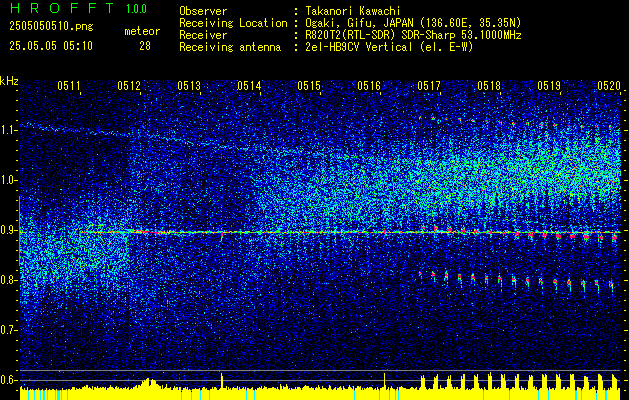Viewport: 629px width, 400px height.
Task: Click the kHz axis unit label
Action: coord(9,81)
